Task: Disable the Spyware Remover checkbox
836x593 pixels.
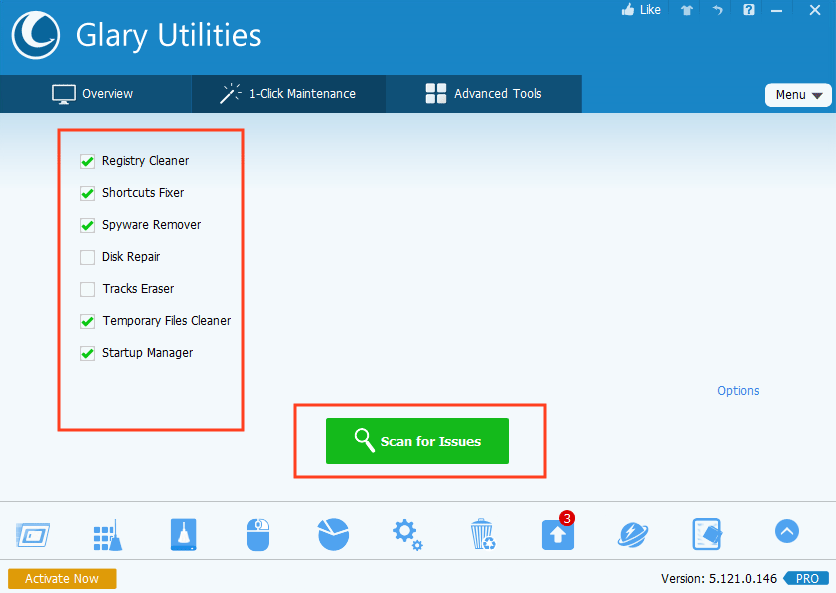Action: pos(87,225)
